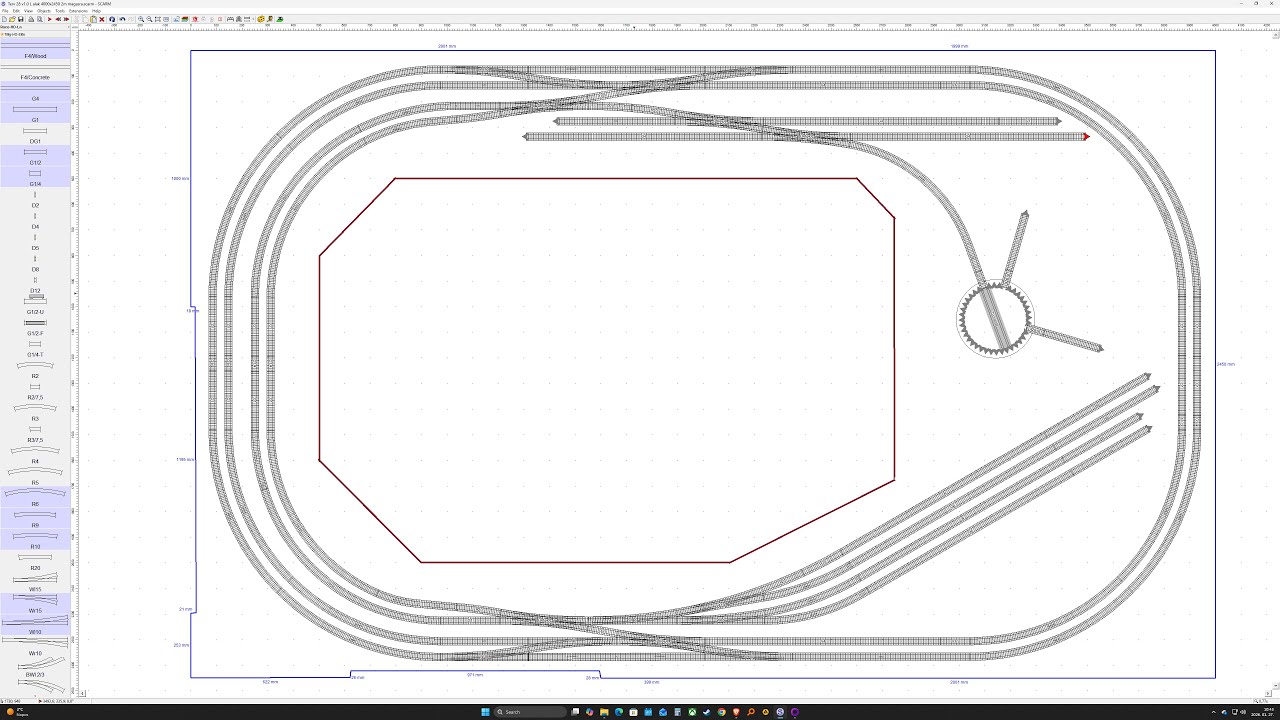Click the turntable on the layout
Screen dimensions: 1280x720
(x=994, y=320)
